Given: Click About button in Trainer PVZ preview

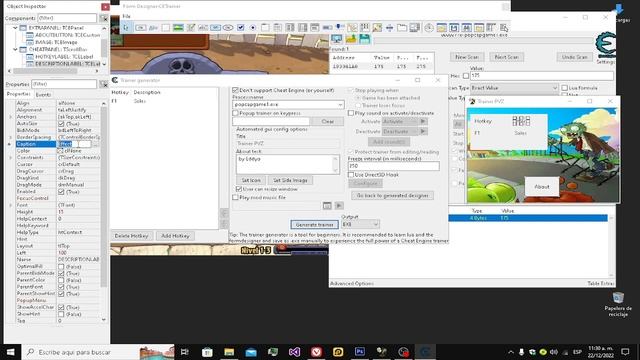Looking at the screenshot, I should (542, 187).
